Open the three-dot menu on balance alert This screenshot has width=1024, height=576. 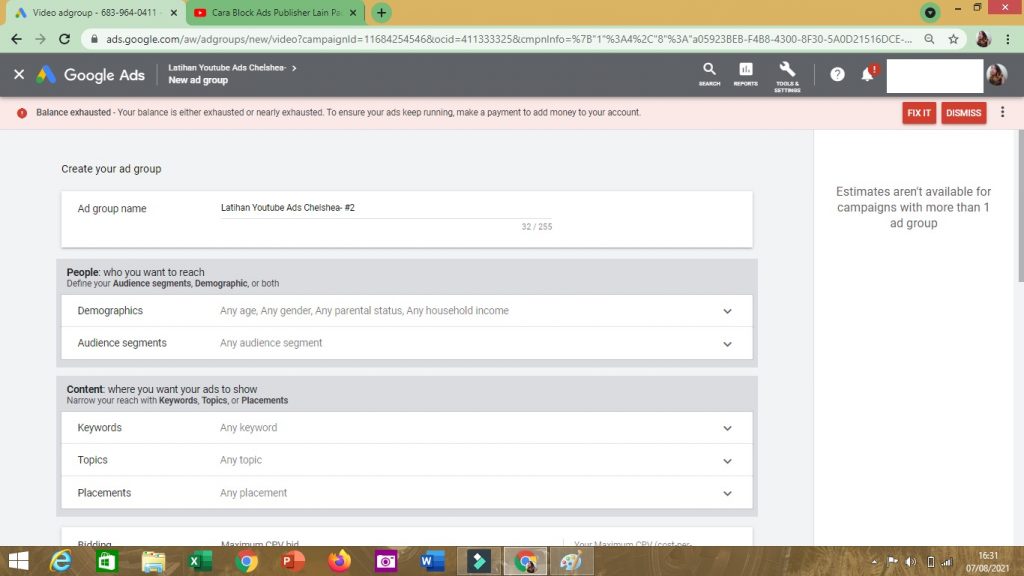click(1003, 112)
